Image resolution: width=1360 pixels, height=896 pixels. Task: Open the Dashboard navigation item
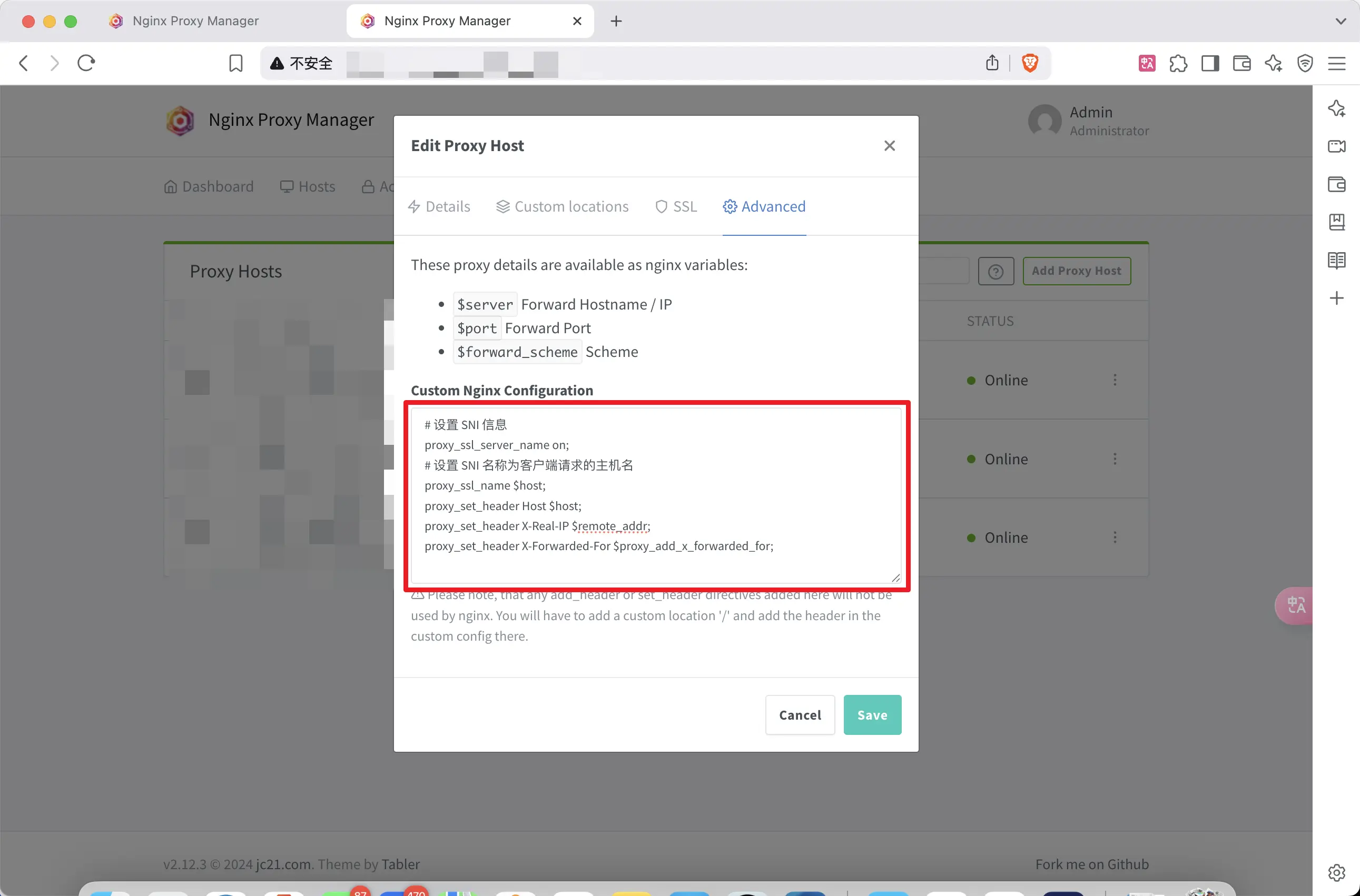click(209, 186)
